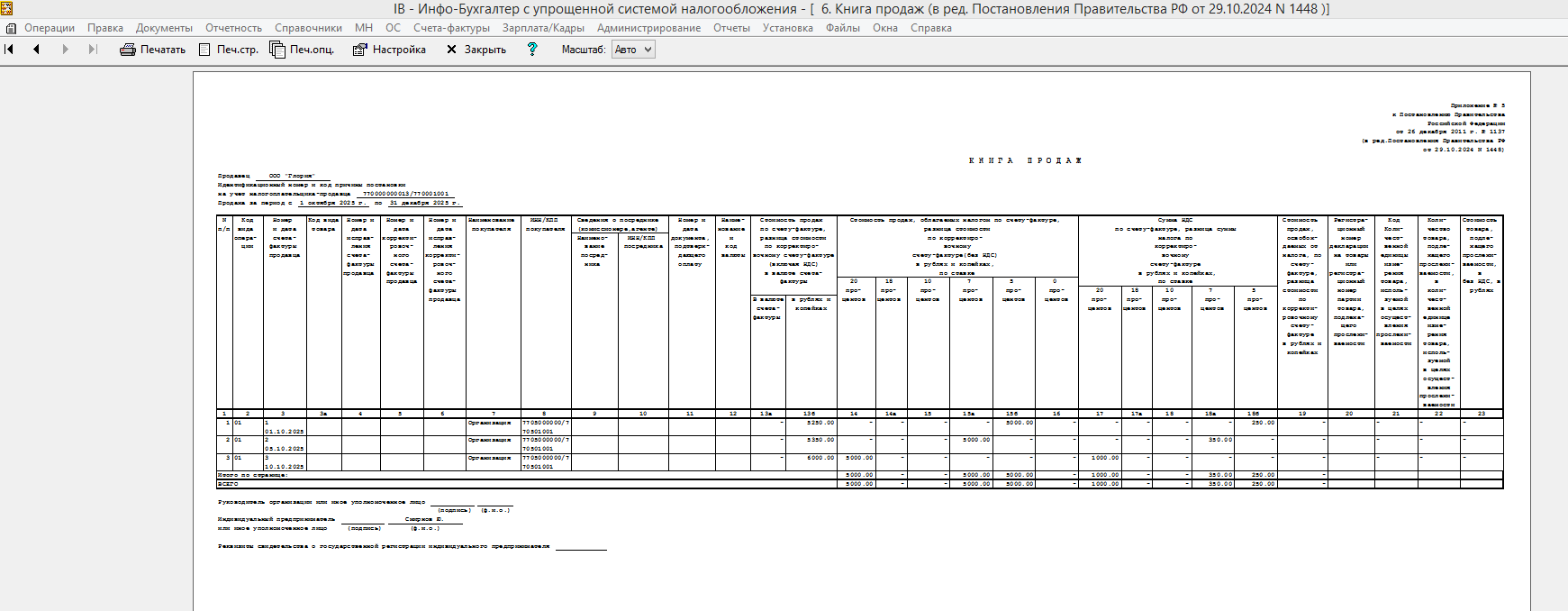Screen dimensions: 1568x611
Task: Open the Операции menu
Action: tap(49, 28)
